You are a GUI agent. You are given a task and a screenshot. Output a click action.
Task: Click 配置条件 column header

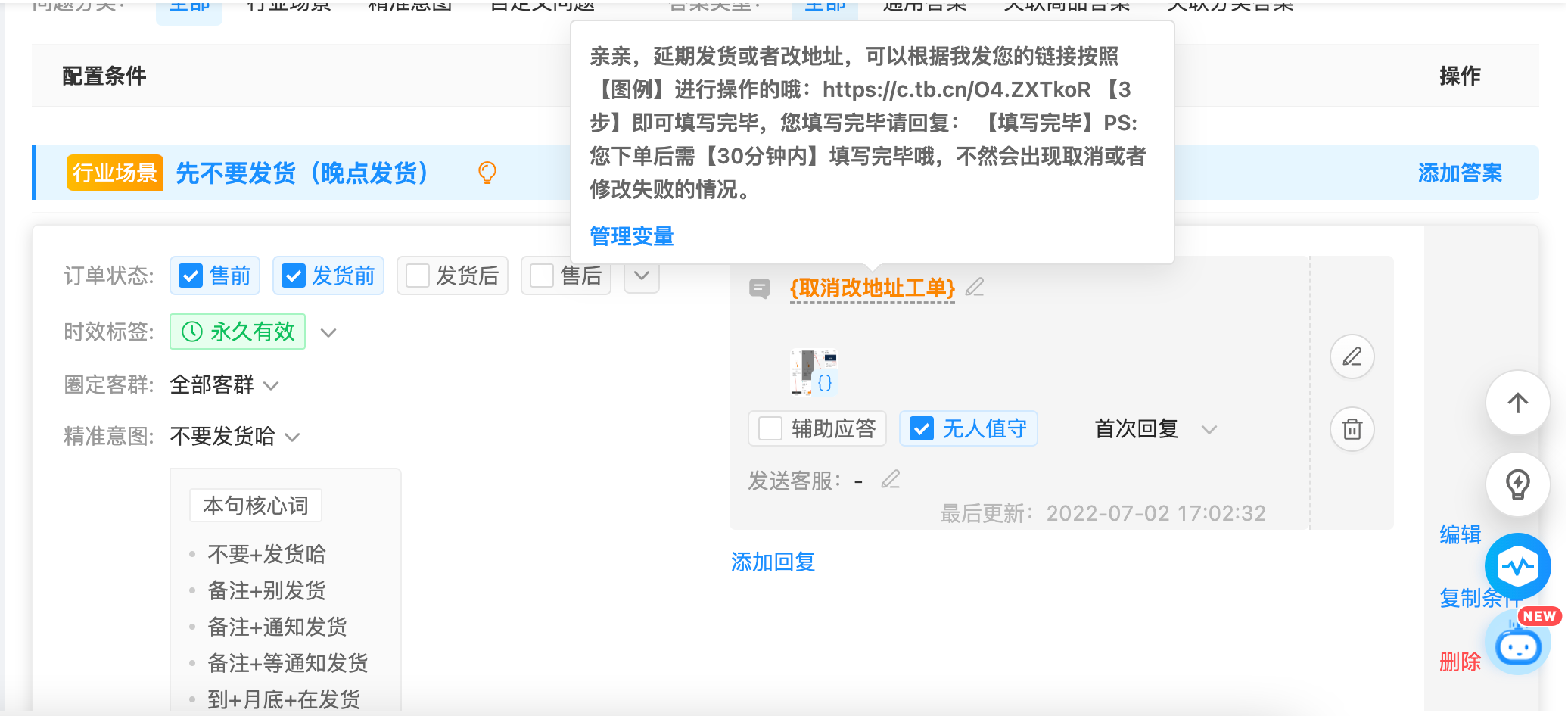[104, 76]
